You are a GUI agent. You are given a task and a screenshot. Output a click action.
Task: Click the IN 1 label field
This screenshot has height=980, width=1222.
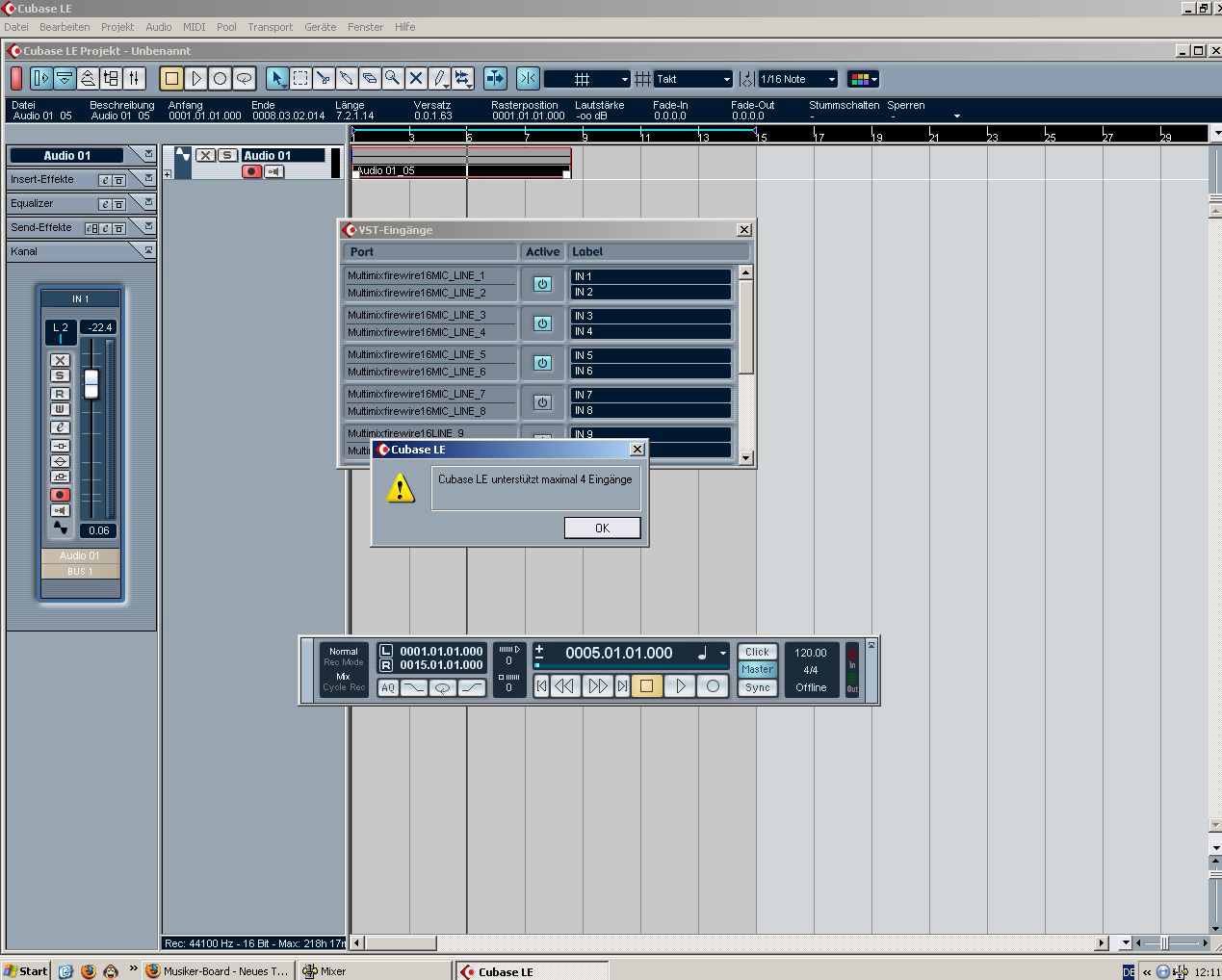click(x=650, y=276)
